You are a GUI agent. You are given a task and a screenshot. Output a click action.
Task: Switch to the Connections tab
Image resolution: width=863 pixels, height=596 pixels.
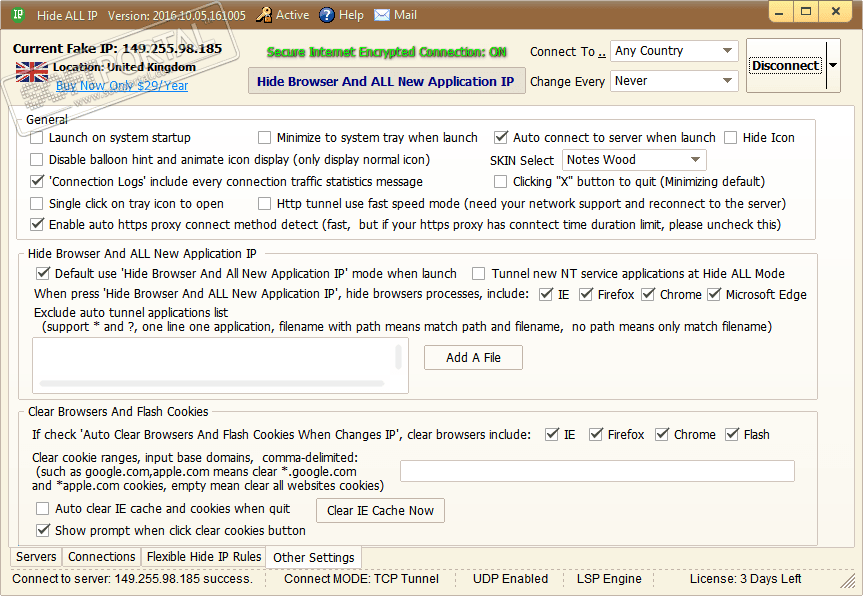[101, 556]
